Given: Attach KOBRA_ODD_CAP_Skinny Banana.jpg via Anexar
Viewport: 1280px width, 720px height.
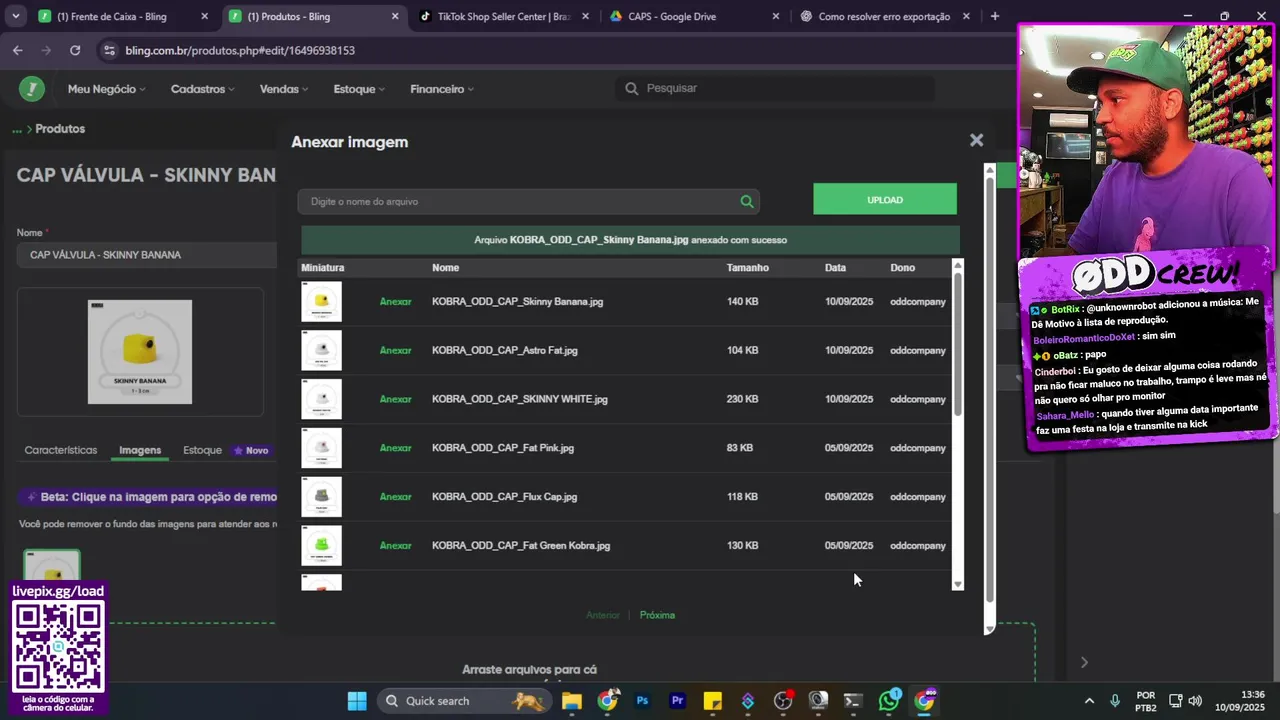Looking at the screenshot, I should (395, 302).
